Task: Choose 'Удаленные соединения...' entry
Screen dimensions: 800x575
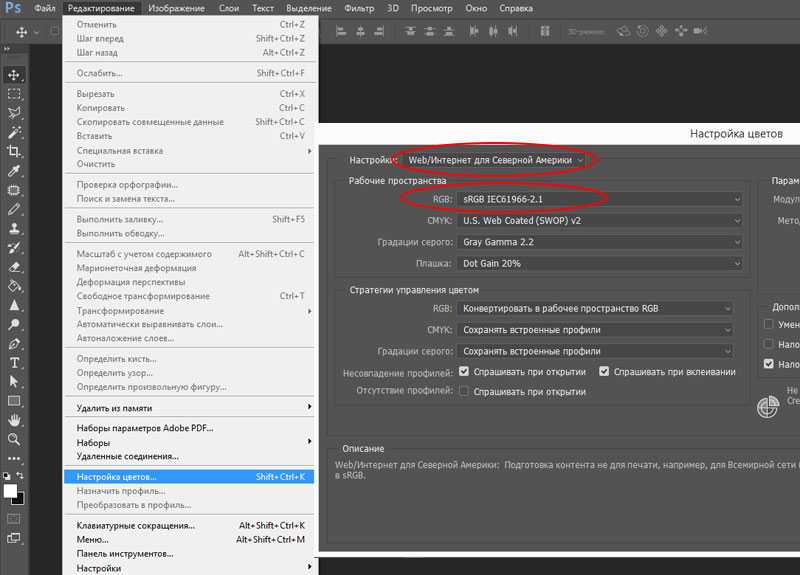Action: pos(189,456)
